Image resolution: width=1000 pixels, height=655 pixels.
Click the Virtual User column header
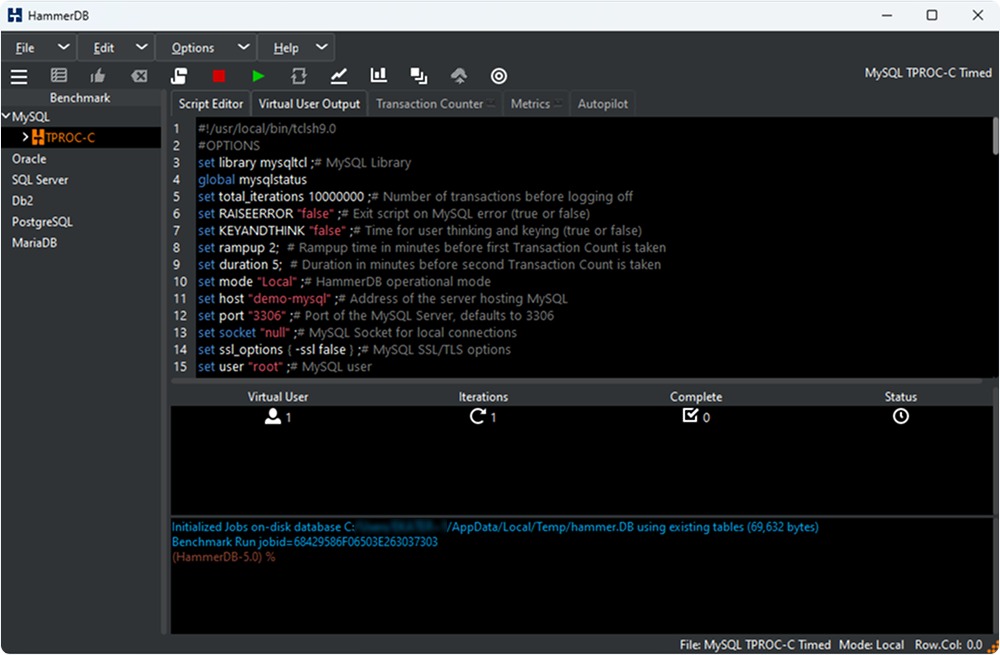coord(277,397)
